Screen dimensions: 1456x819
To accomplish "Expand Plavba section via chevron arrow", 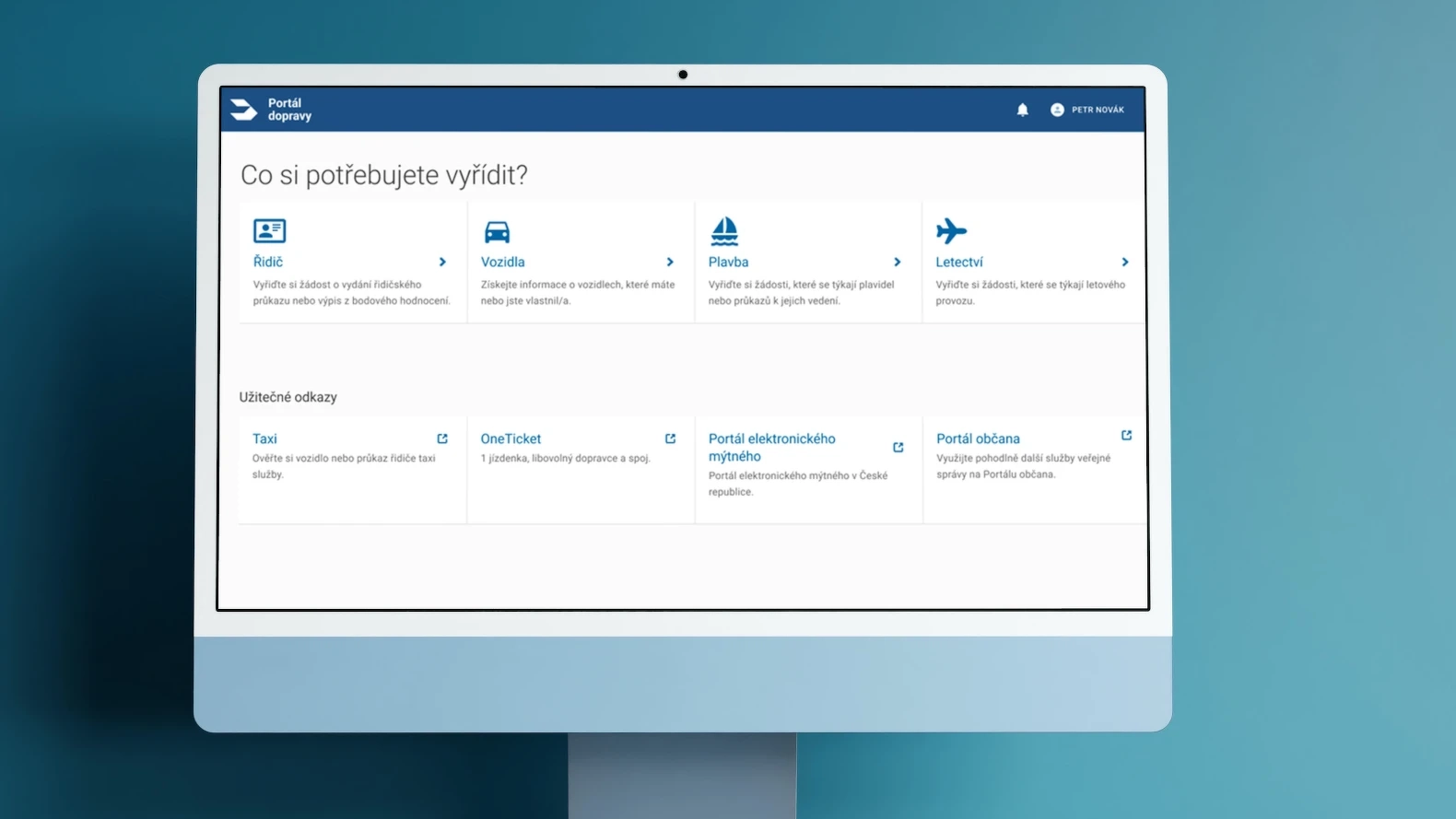I will [x=898, y=262].
